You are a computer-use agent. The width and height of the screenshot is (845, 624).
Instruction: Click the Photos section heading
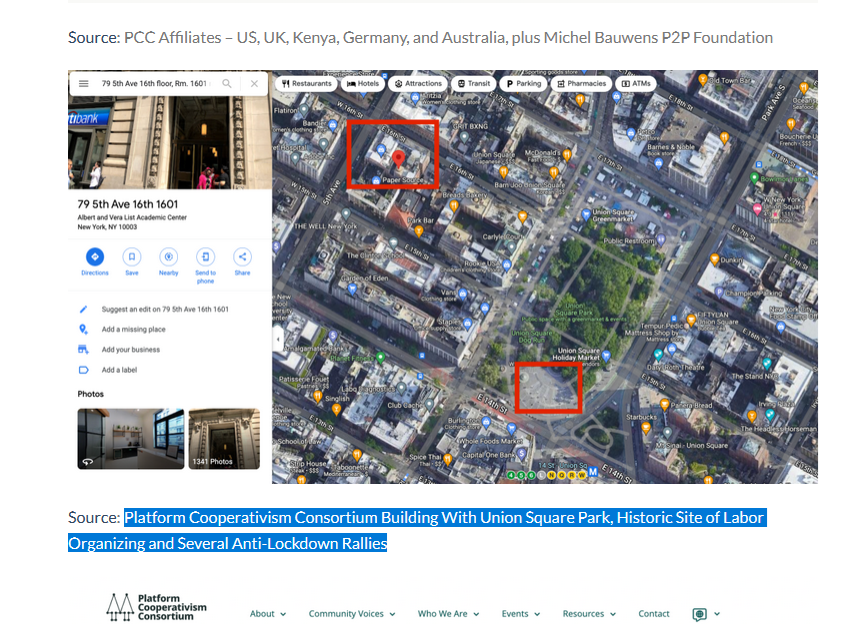pyautogui.click(x=91, y=394)
